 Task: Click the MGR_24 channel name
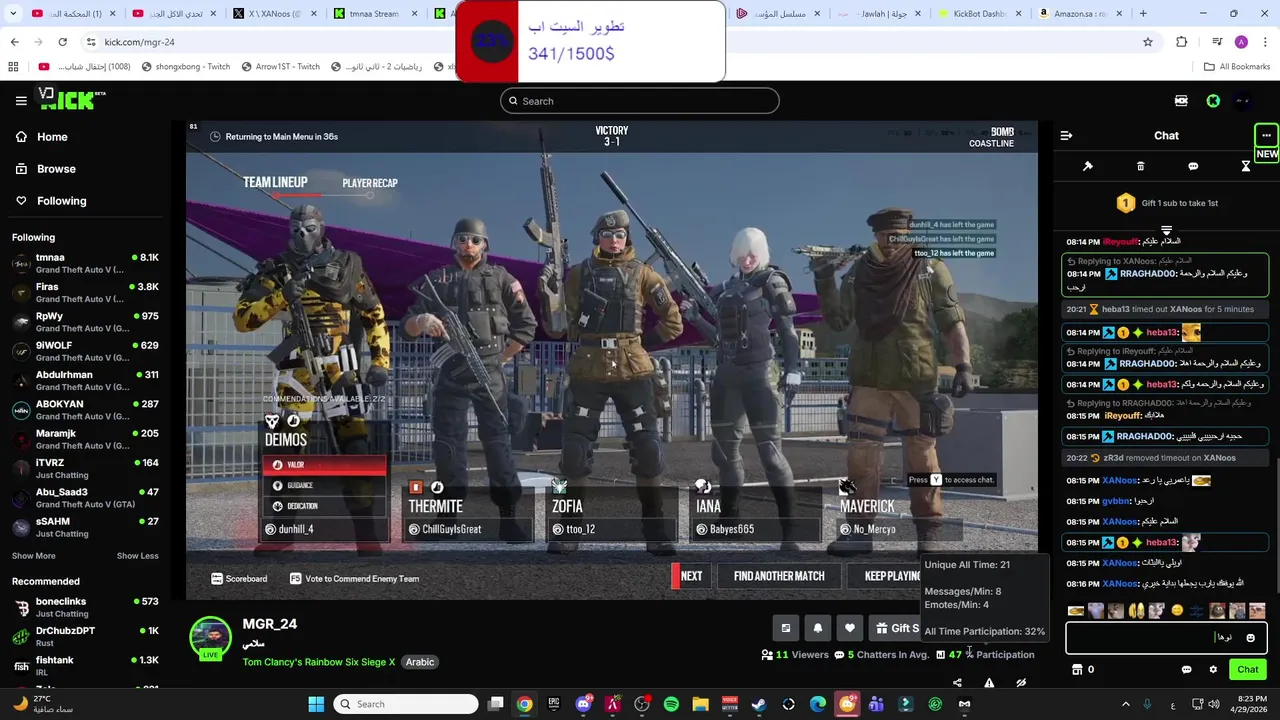tap(269, 624)
